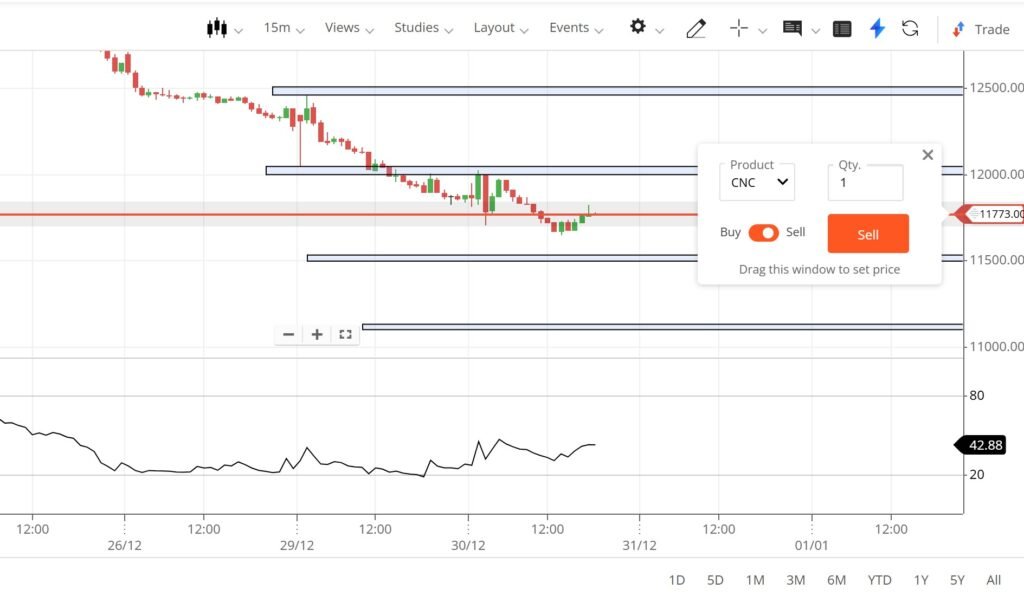Click inside the Qty input field
This screenshot has width=1024, height=596.
click(864, 183)
